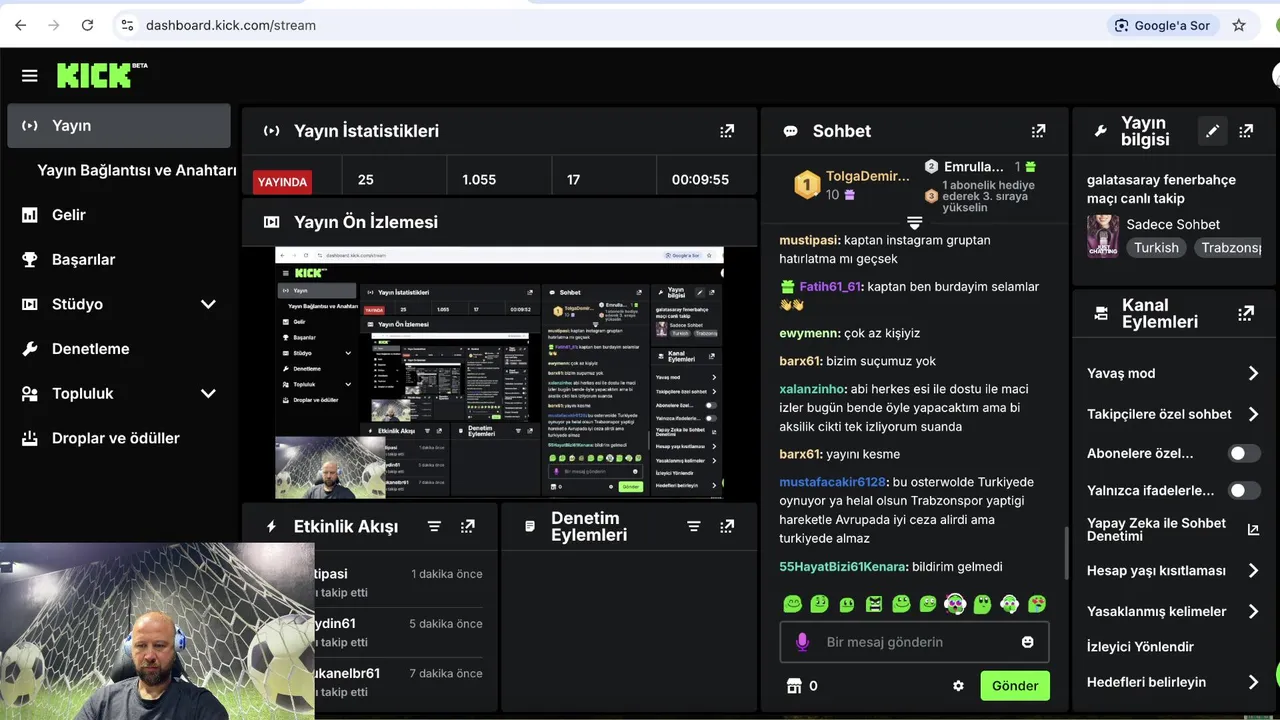Screen dimensions: 1280x720
Task: Pop out the Yayın bilgisi panel
Action: pyautogui.click(x=1246, y=131)
